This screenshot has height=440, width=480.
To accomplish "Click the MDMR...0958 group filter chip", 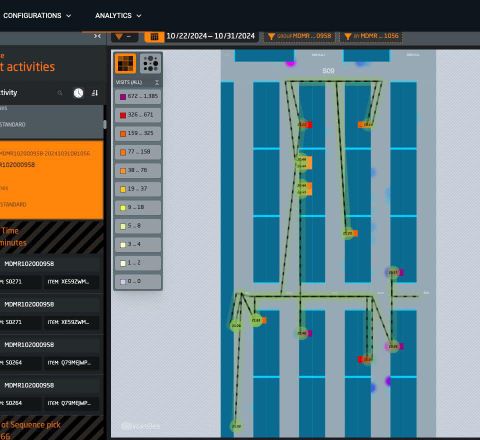I will pos(300,36).
